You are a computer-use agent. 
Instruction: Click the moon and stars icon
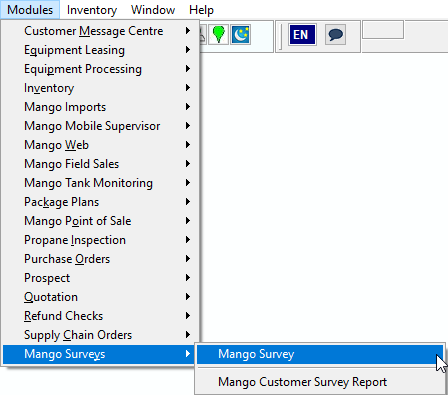(x=240, y=34)
